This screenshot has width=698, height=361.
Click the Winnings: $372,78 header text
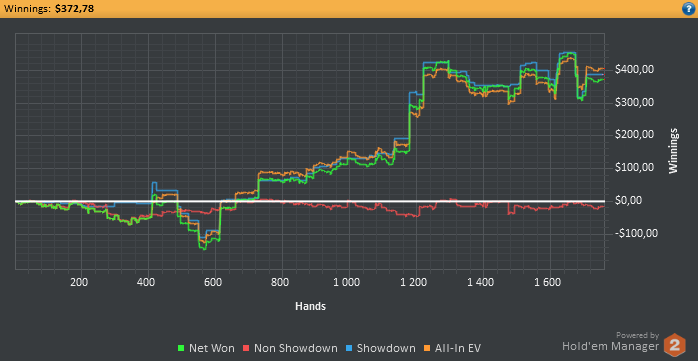pos(49,8)
